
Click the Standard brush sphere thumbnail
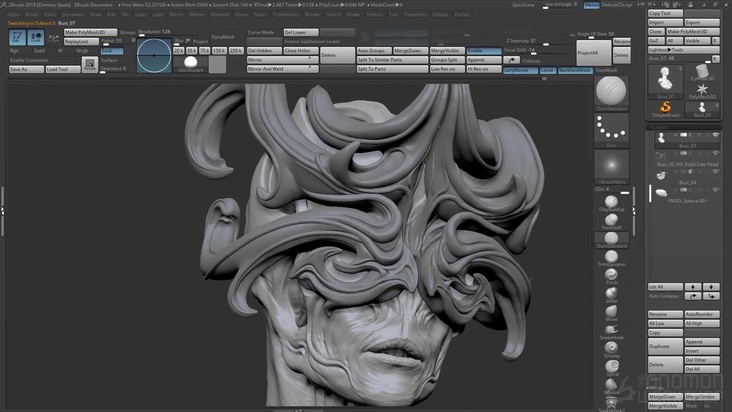(x=610, y=93)
